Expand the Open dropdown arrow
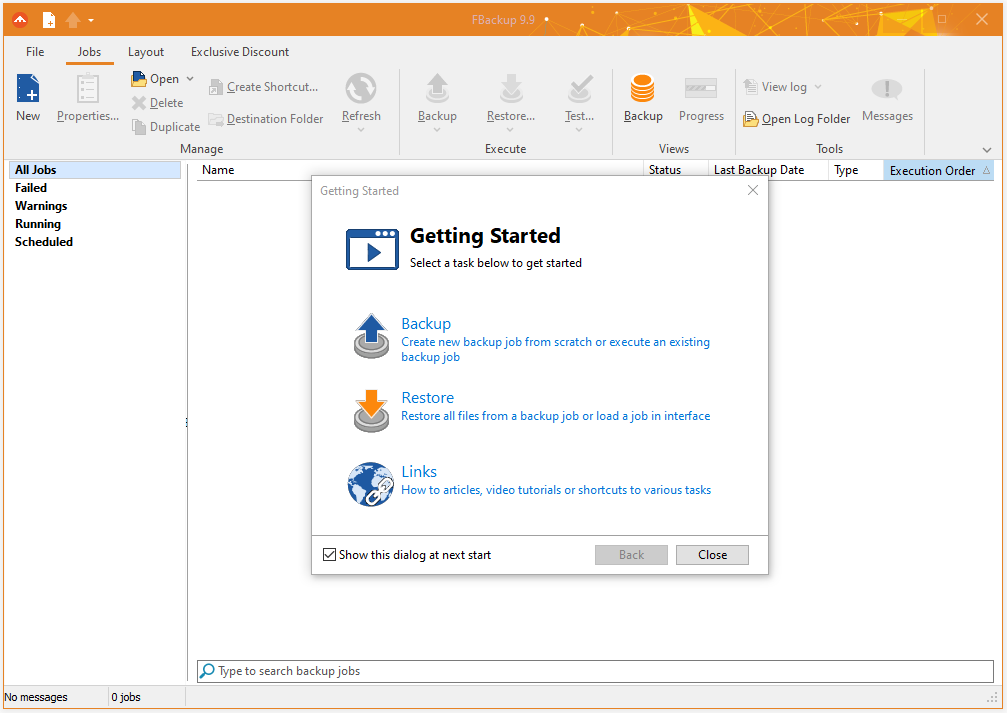 coord(190,78)
